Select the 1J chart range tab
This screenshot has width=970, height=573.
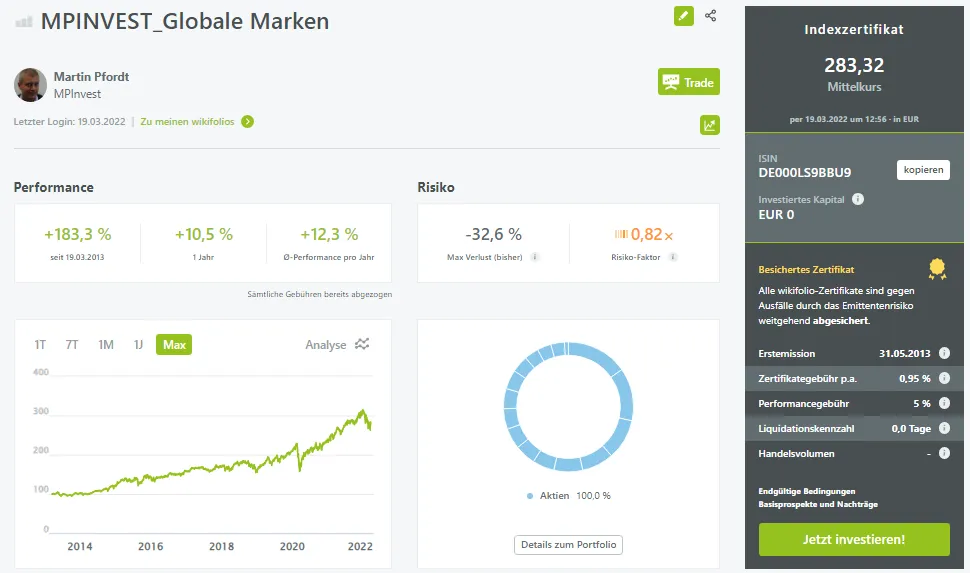[x=138, y=345]
